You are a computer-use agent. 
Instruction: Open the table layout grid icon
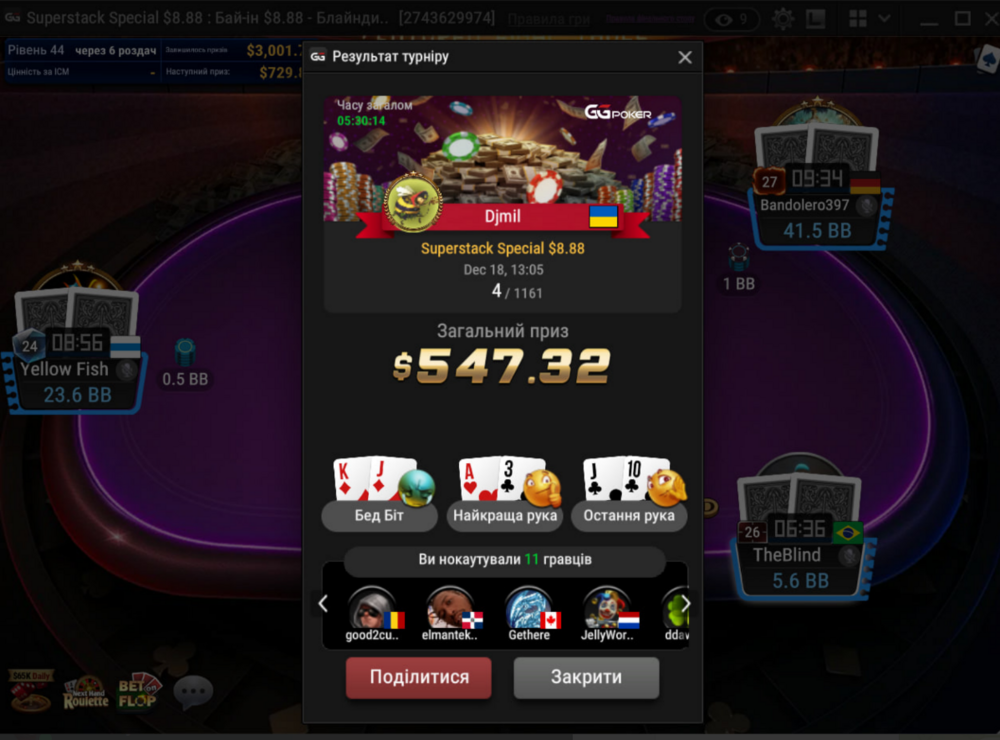tap(858, 18)
